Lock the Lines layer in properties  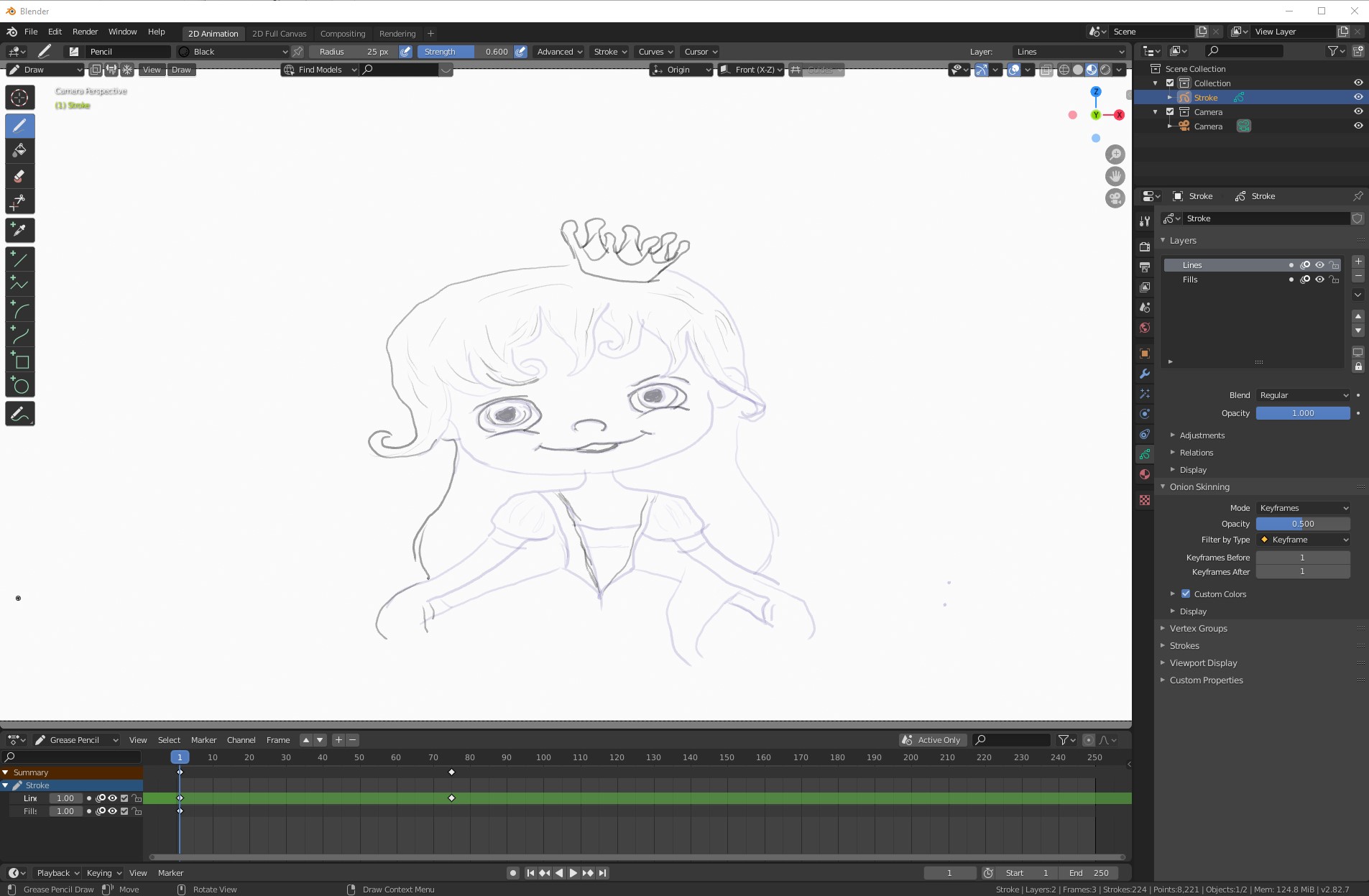point(1335,265)
